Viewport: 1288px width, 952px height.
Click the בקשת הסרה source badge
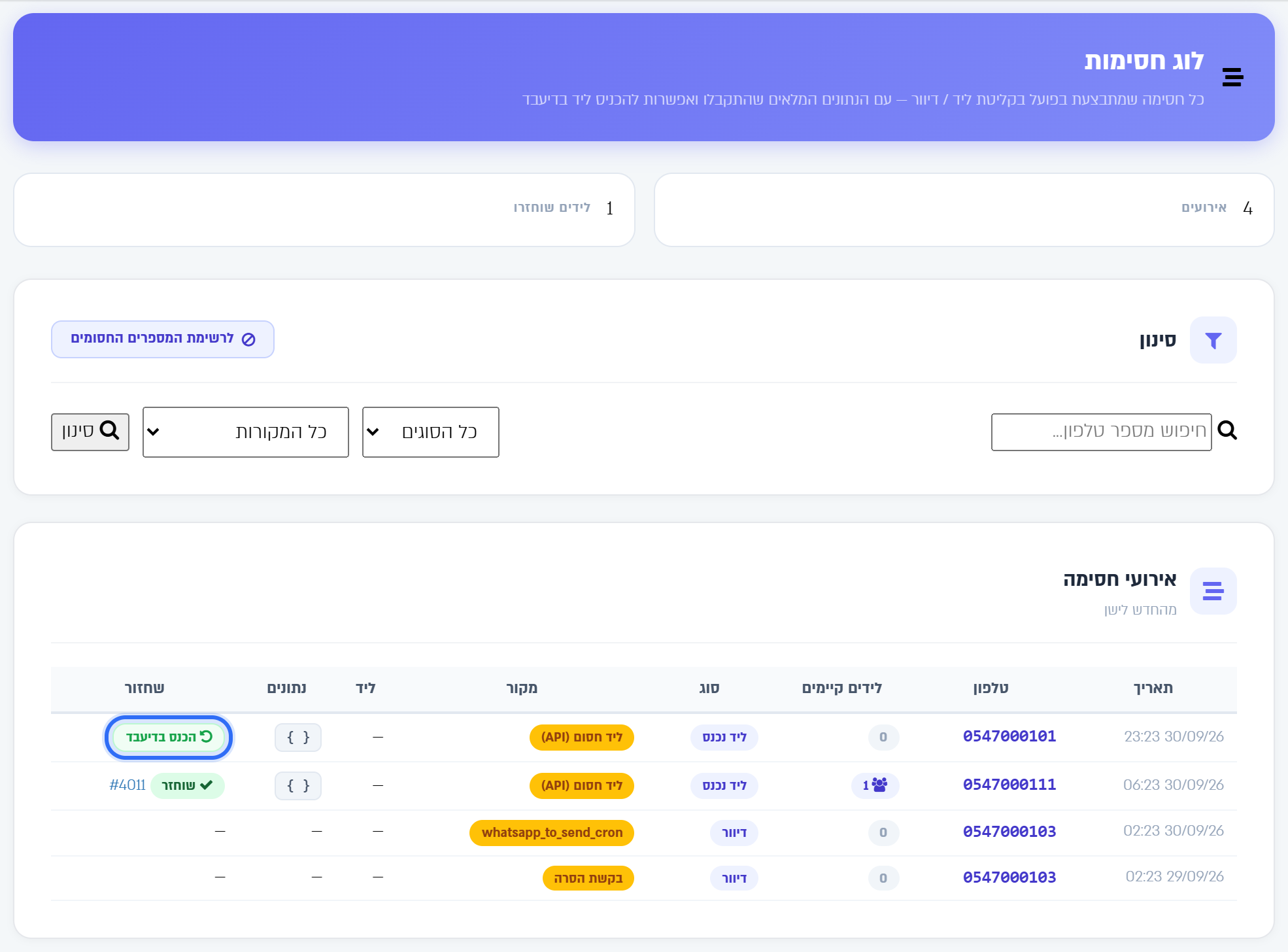588,879
